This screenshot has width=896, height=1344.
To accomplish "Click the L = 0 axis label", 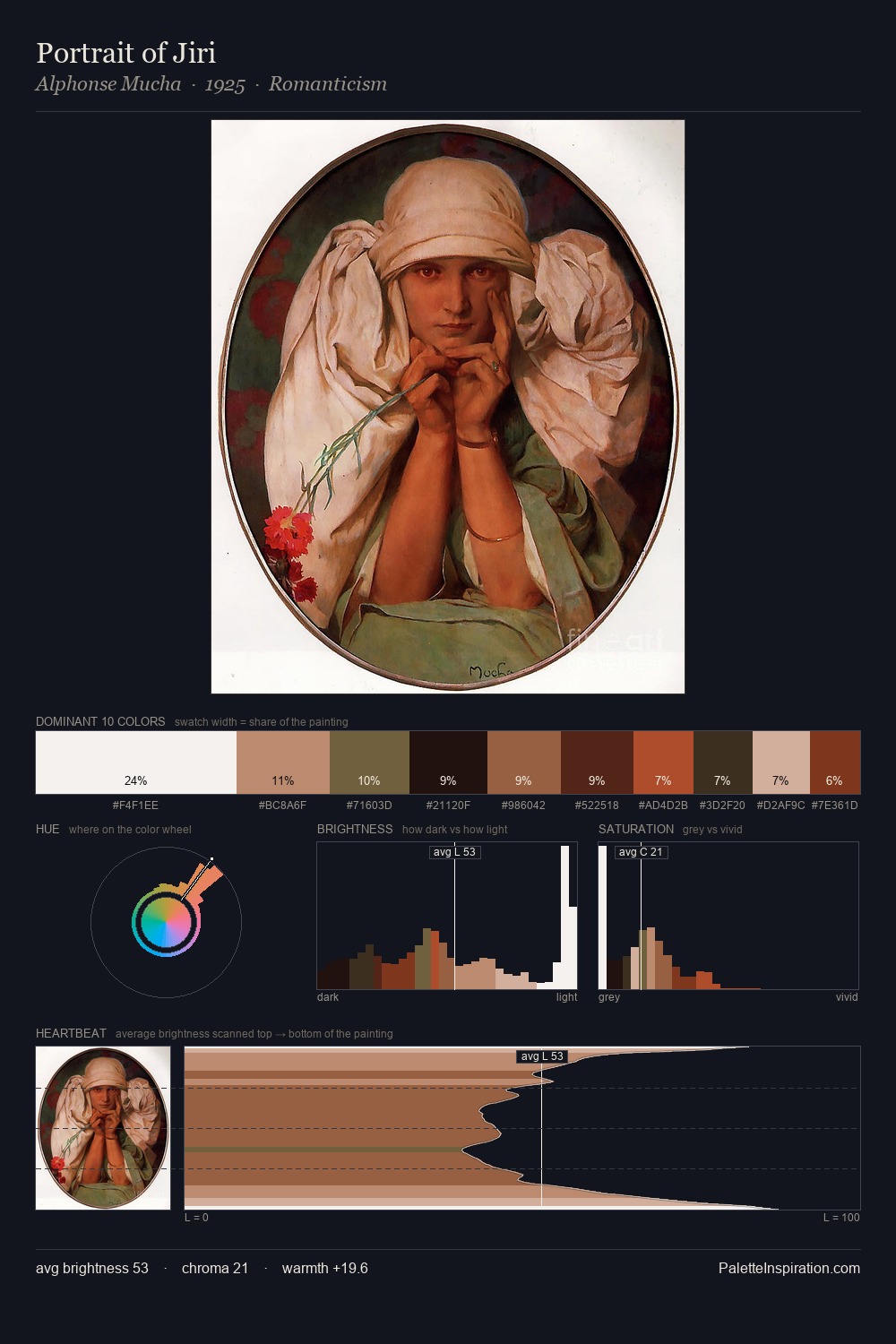I will click(x=196, y=1218).
